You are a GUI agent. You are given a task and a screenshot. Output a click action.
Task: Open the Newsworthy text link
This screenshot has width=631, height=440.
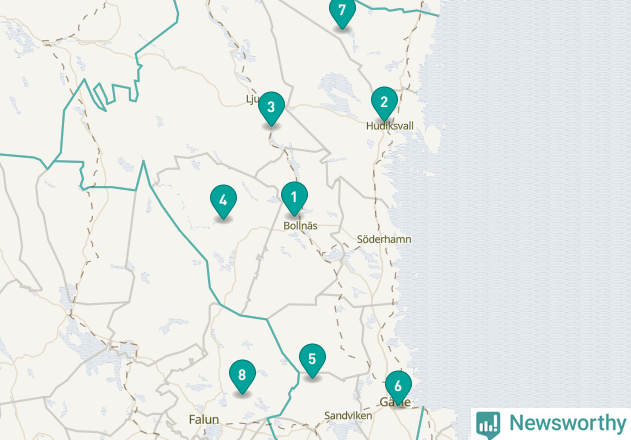coord(567,423)
